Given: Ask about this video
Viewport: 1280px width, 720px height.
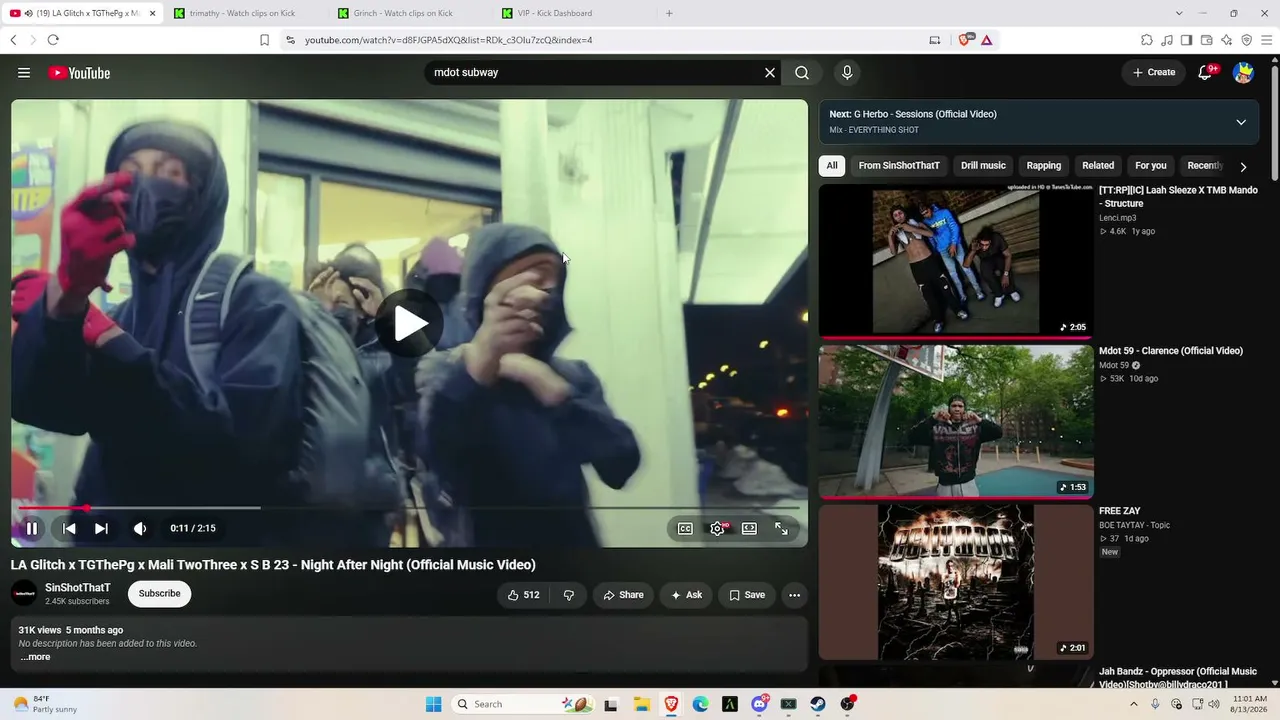Looking at the screenshot, I should [x=686, y=595].
